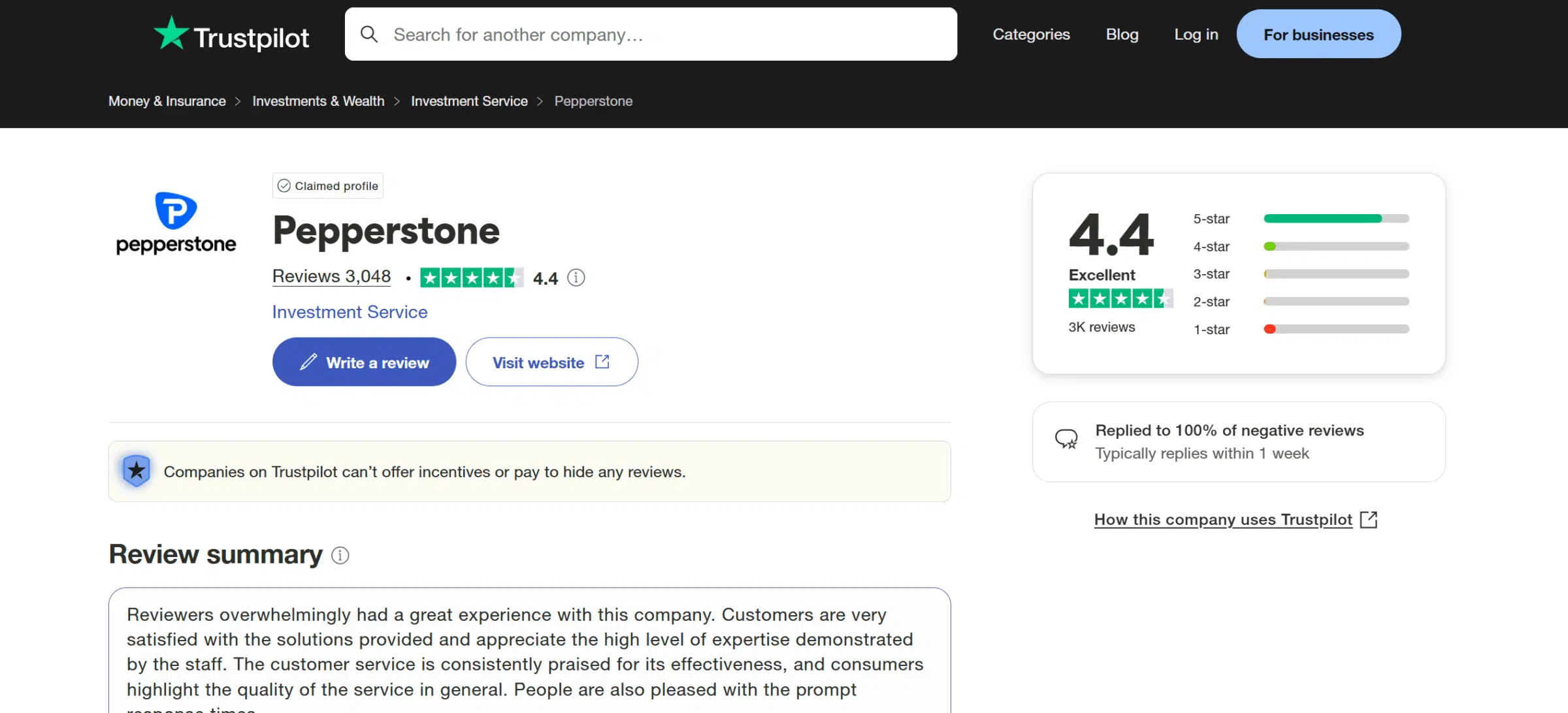The image size is (1568, 713).
Task: Select the Pepperstone company name heading
Action: coord(386,230)
